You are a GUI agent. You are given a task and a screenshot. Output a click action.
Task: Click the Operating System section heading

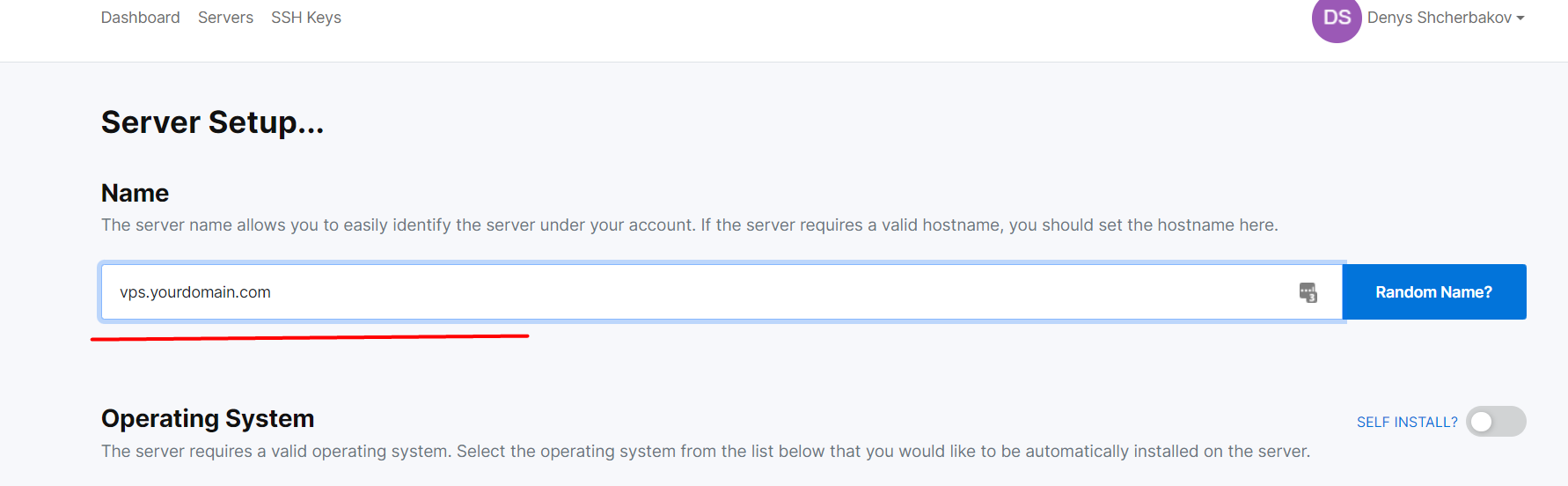point(208,418)
